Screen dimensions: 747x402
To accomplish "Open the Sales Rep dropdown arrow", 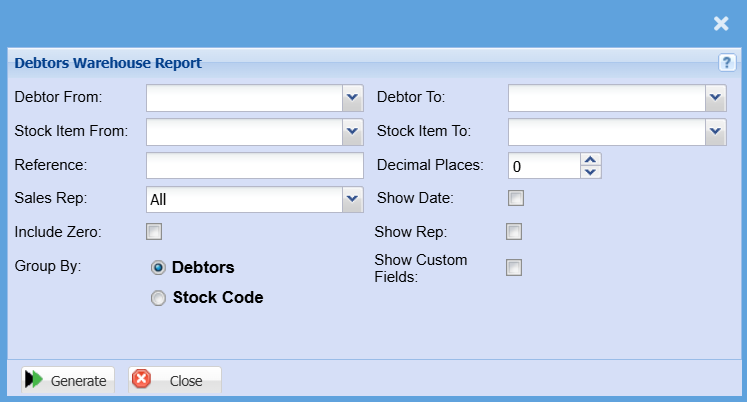I will tap(352, 199).
